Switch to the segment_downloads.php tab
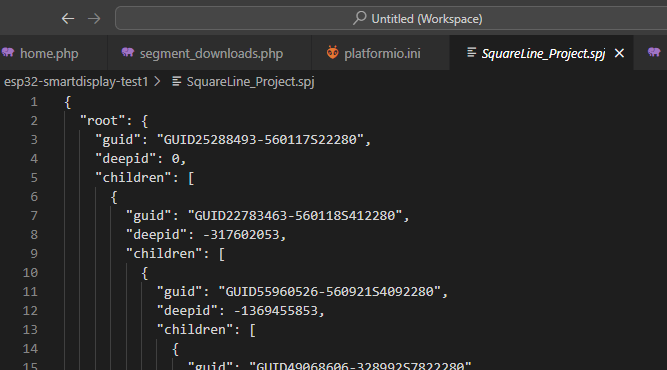The height and width of the screenshot is (370, 667). tap(210, 53)
